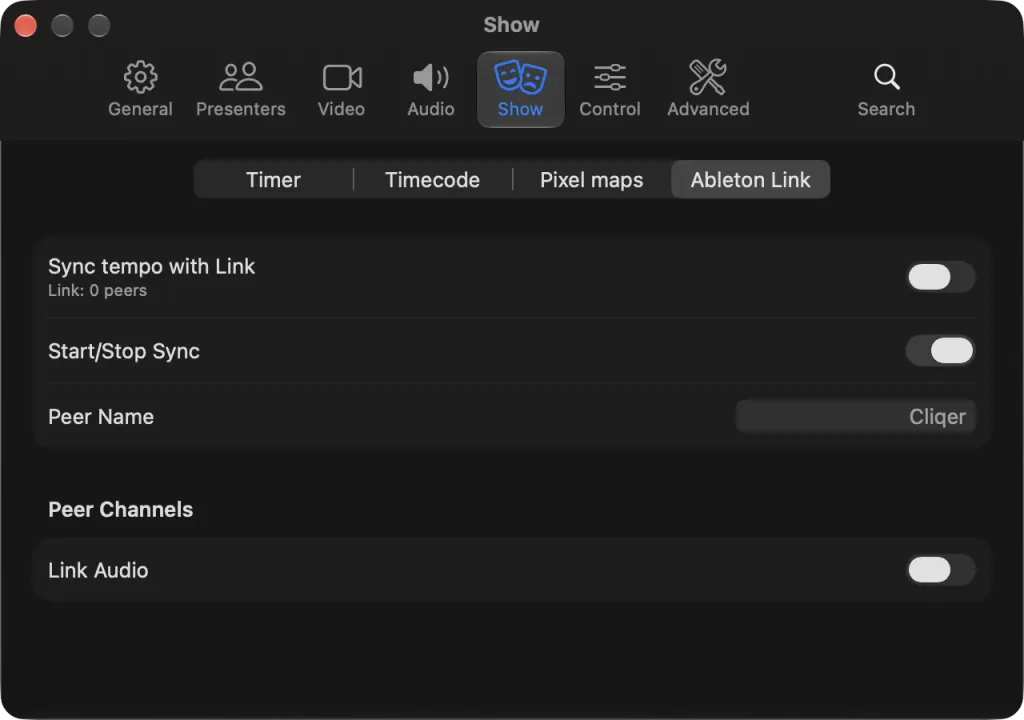Switch to the Pixel maps tab
Screen dimensions: 1024x720
[592, 180]
